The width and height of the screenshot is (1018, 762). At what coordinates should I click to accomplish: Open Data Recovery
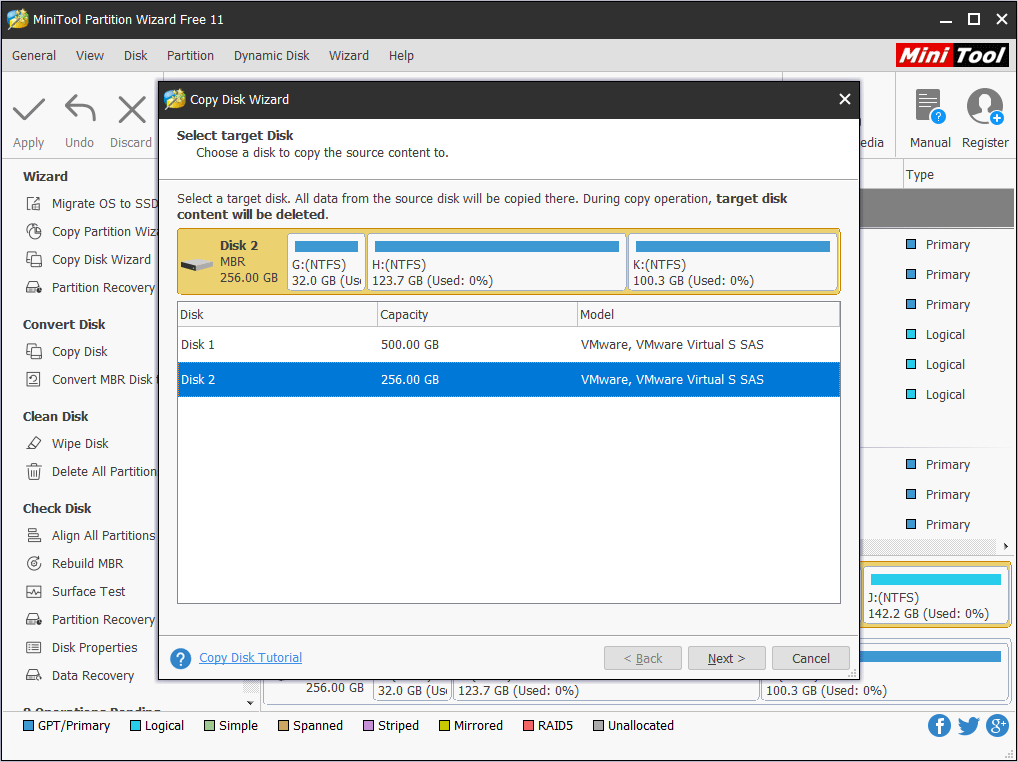point(80,676)
